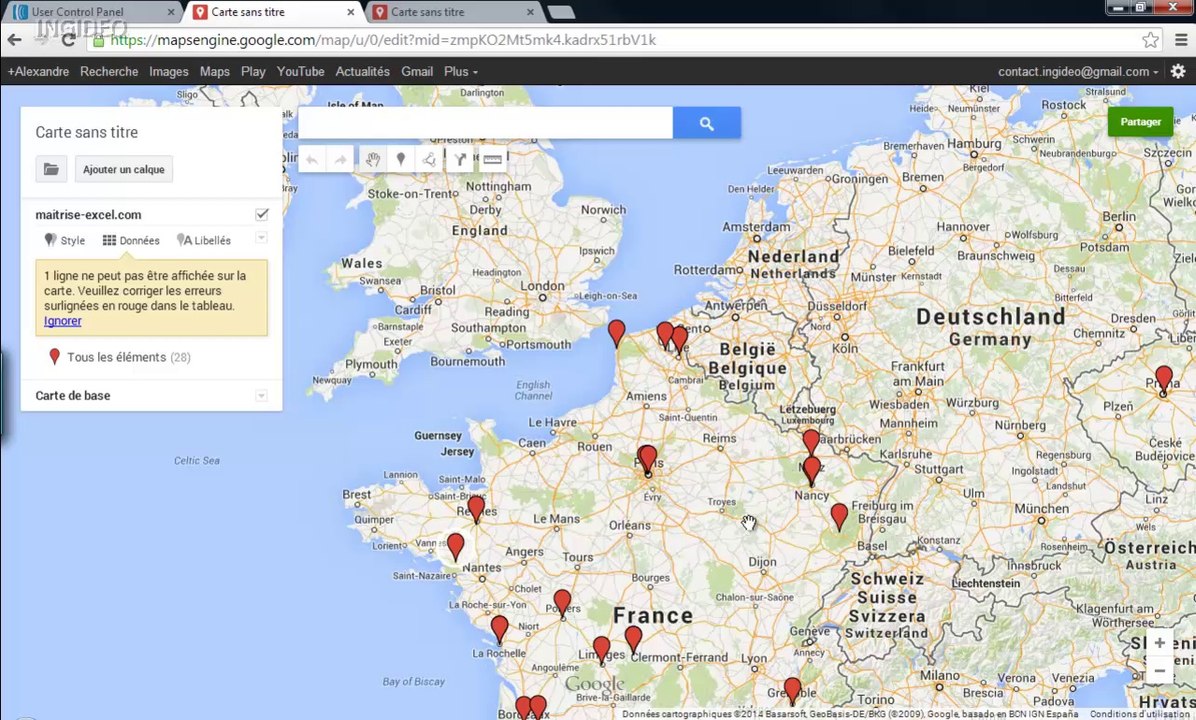Switch to the User Control Panel tab
The width and height of the screenshot is (1196, 720).
[x=94, y=12]
